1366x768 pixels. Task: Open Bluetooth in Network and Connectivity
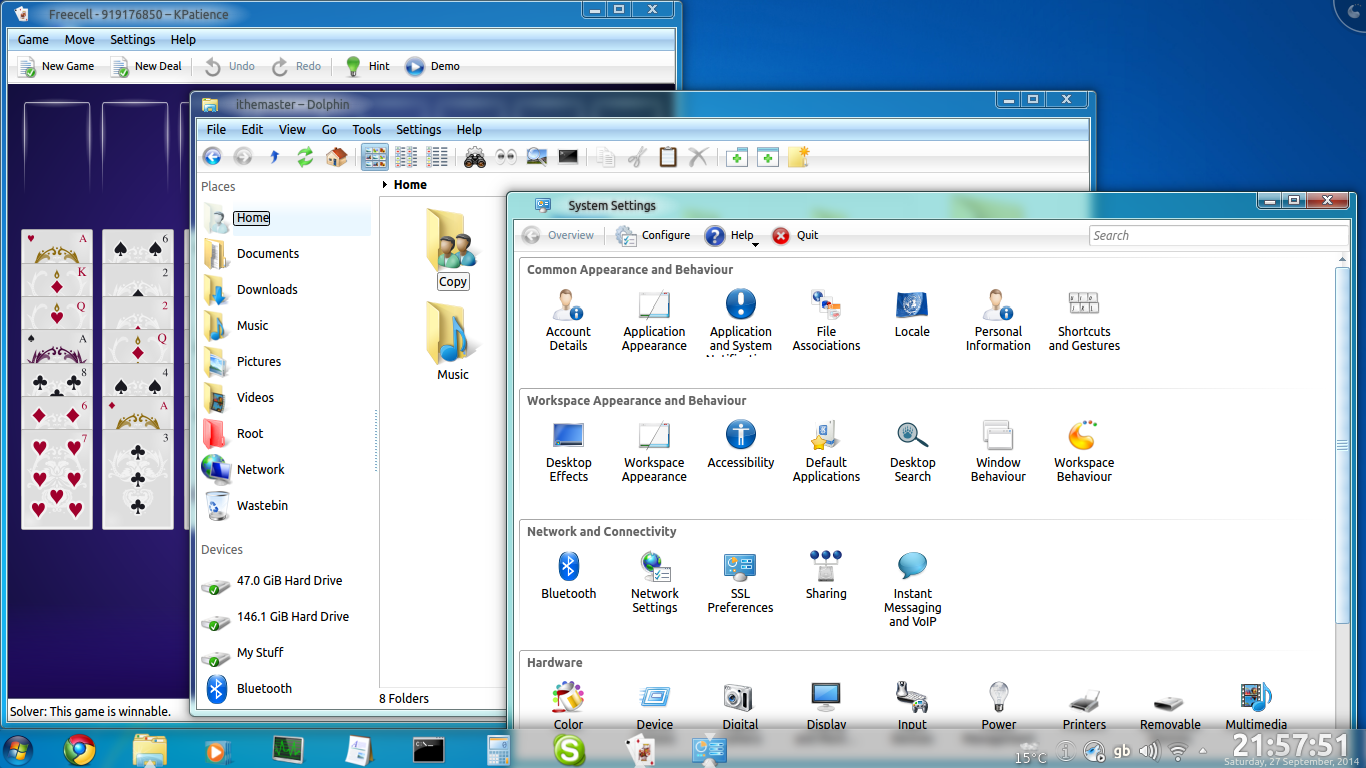[568, 575]
